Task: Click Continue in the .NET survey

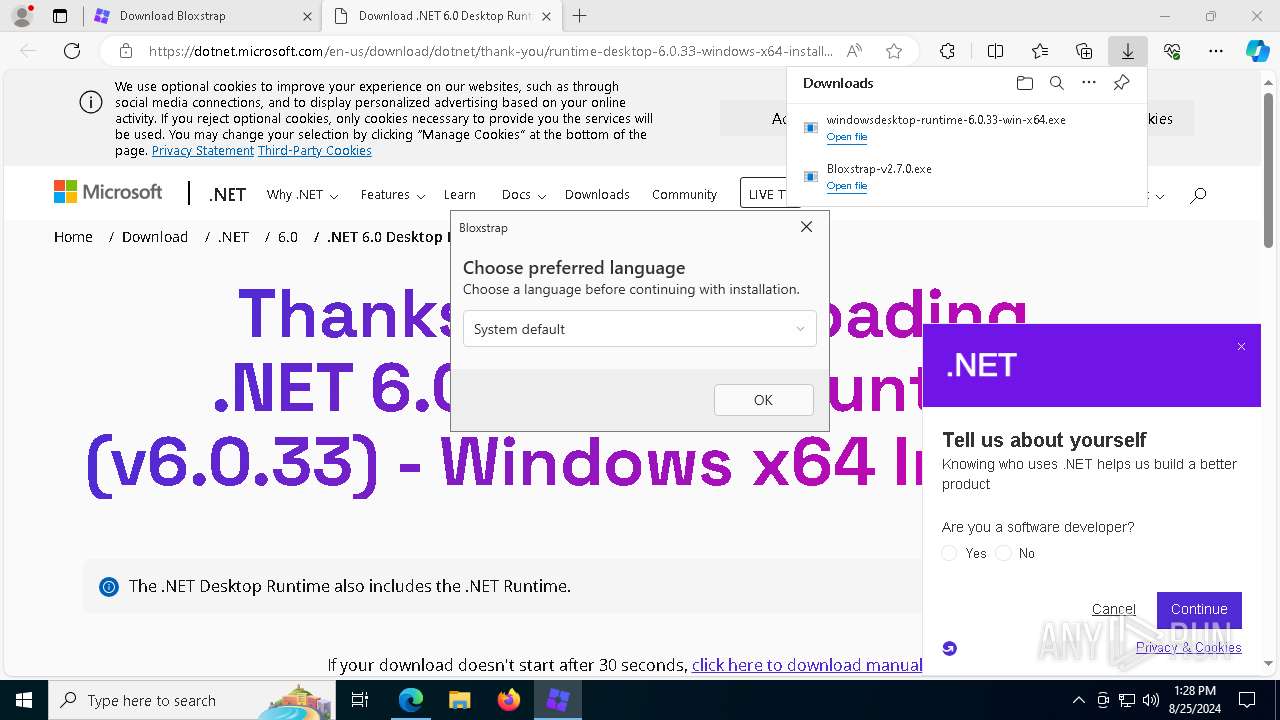Action: (1199, 609)
